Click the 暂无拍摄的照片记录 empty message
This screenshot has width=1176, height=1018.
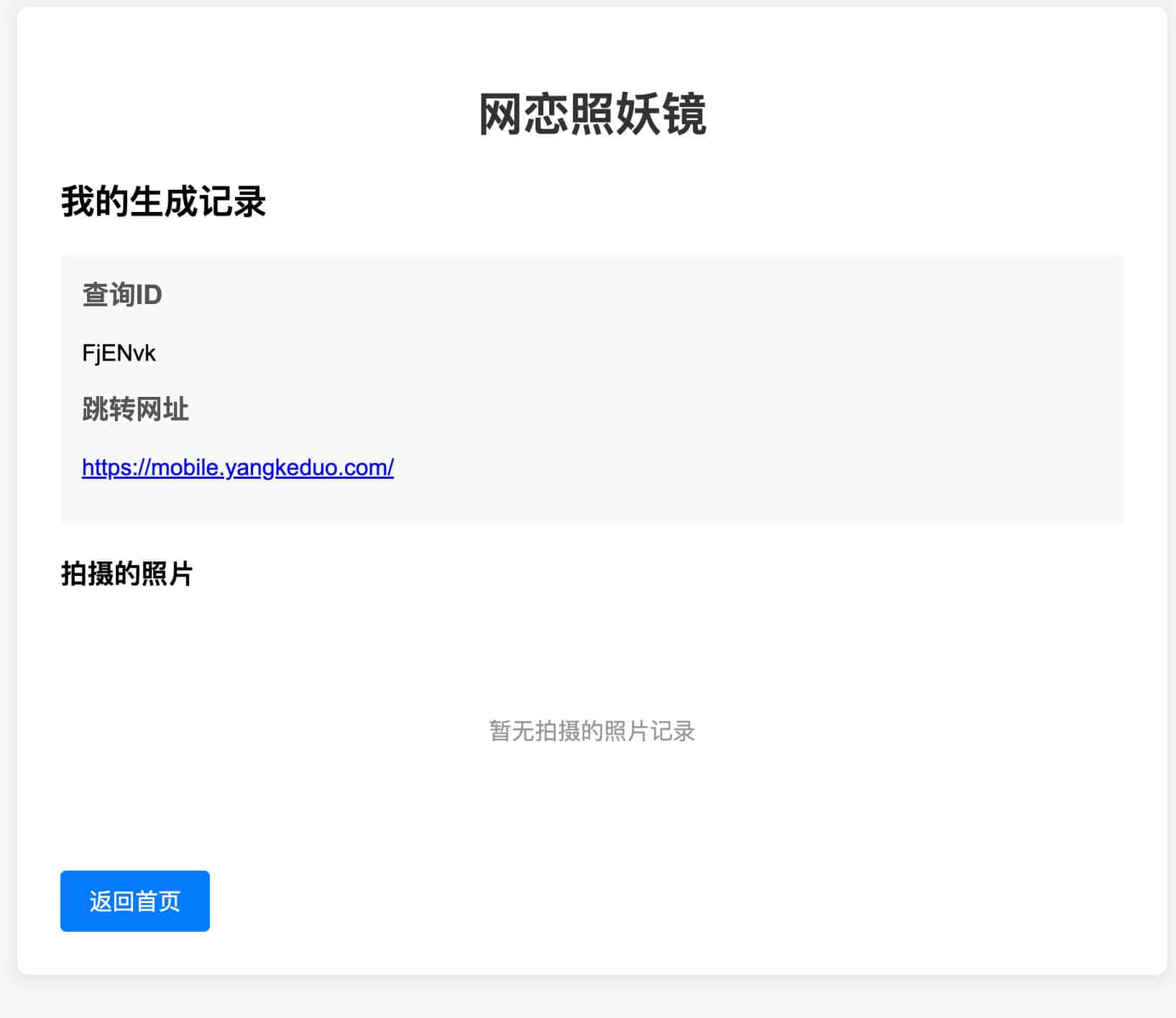[x=592, y=731]
